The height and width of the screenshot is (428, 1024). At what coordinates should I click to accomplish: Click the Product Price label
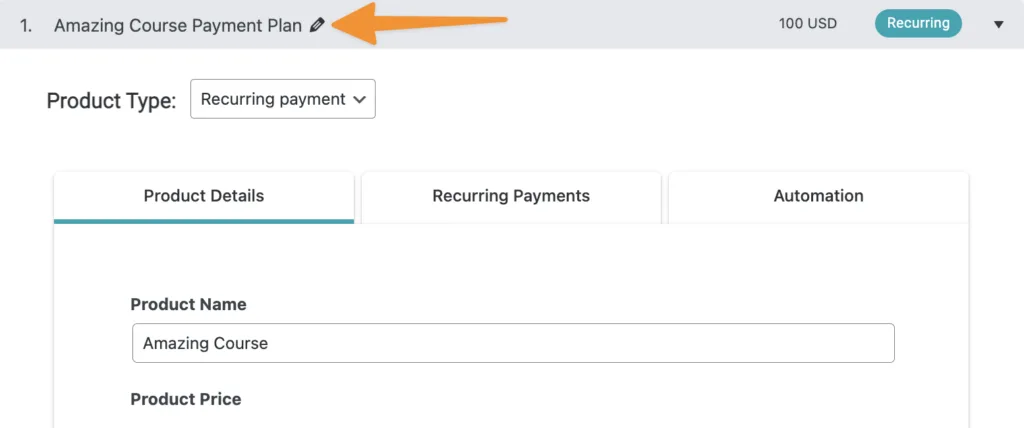(186, 399)
